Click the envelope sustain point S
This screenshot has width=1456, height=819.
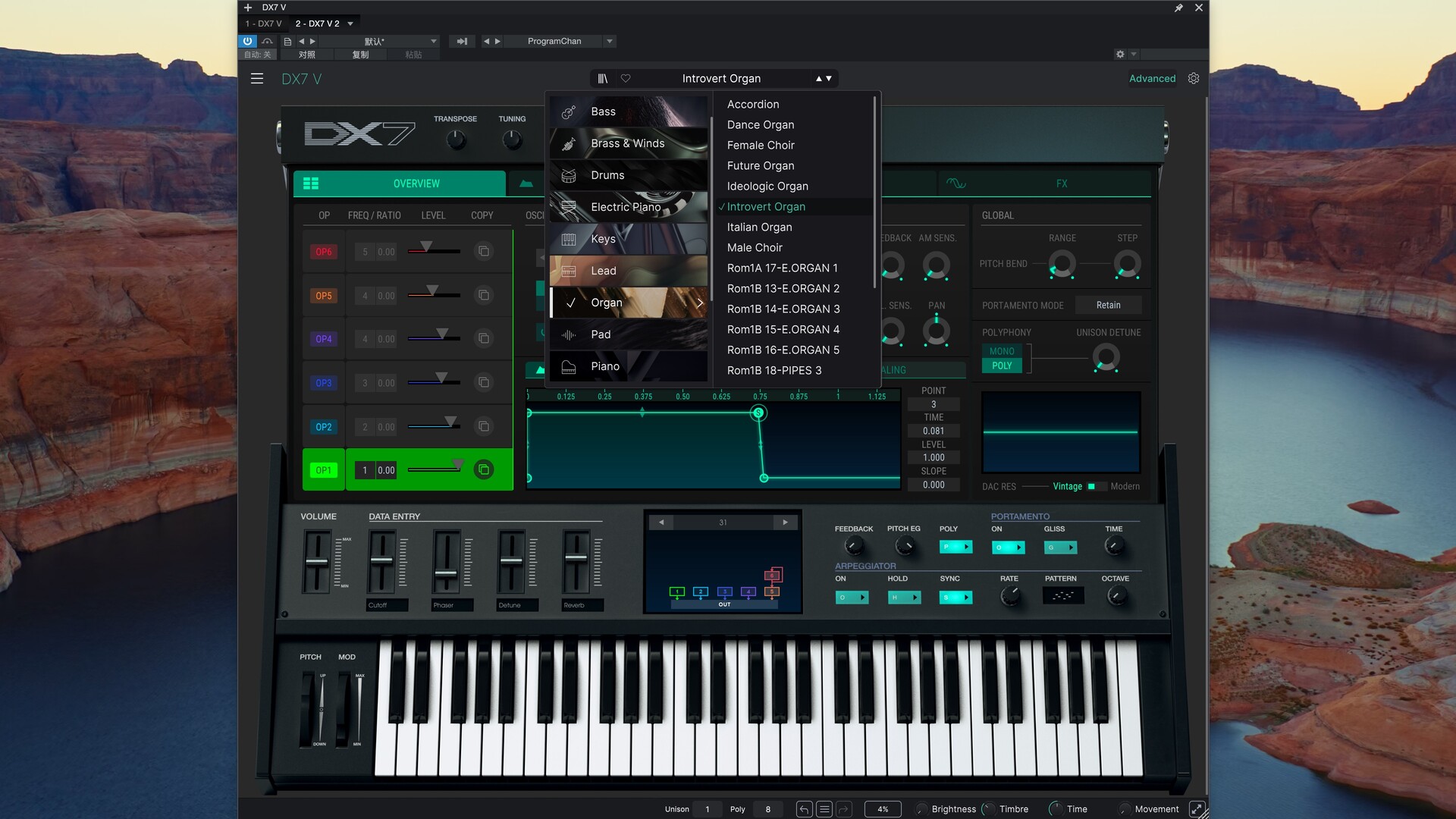point(758,413)
